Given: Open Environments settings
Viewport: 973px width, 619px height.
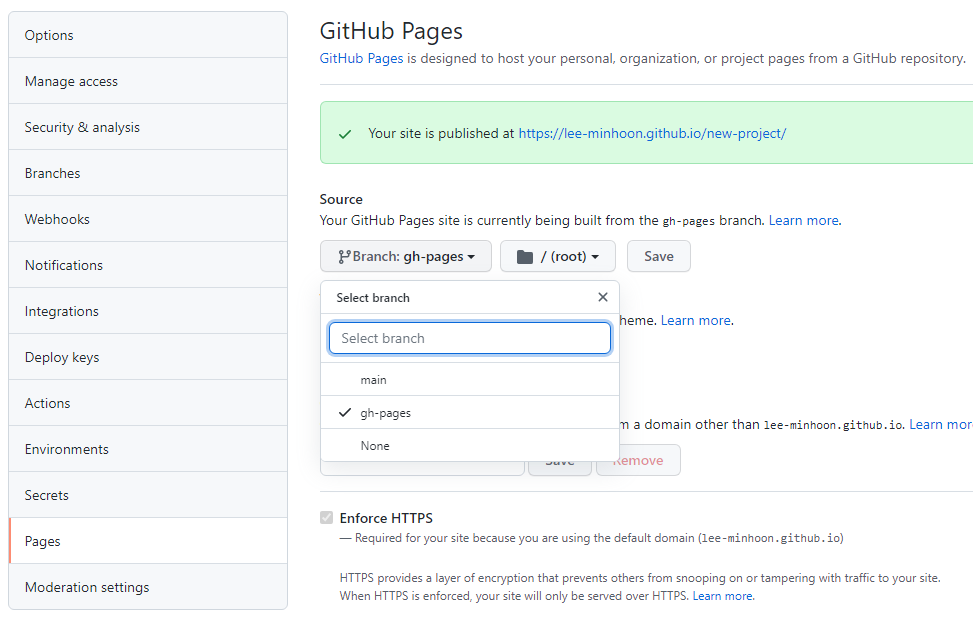Looking at the screenshot, I should pos(148,448).
